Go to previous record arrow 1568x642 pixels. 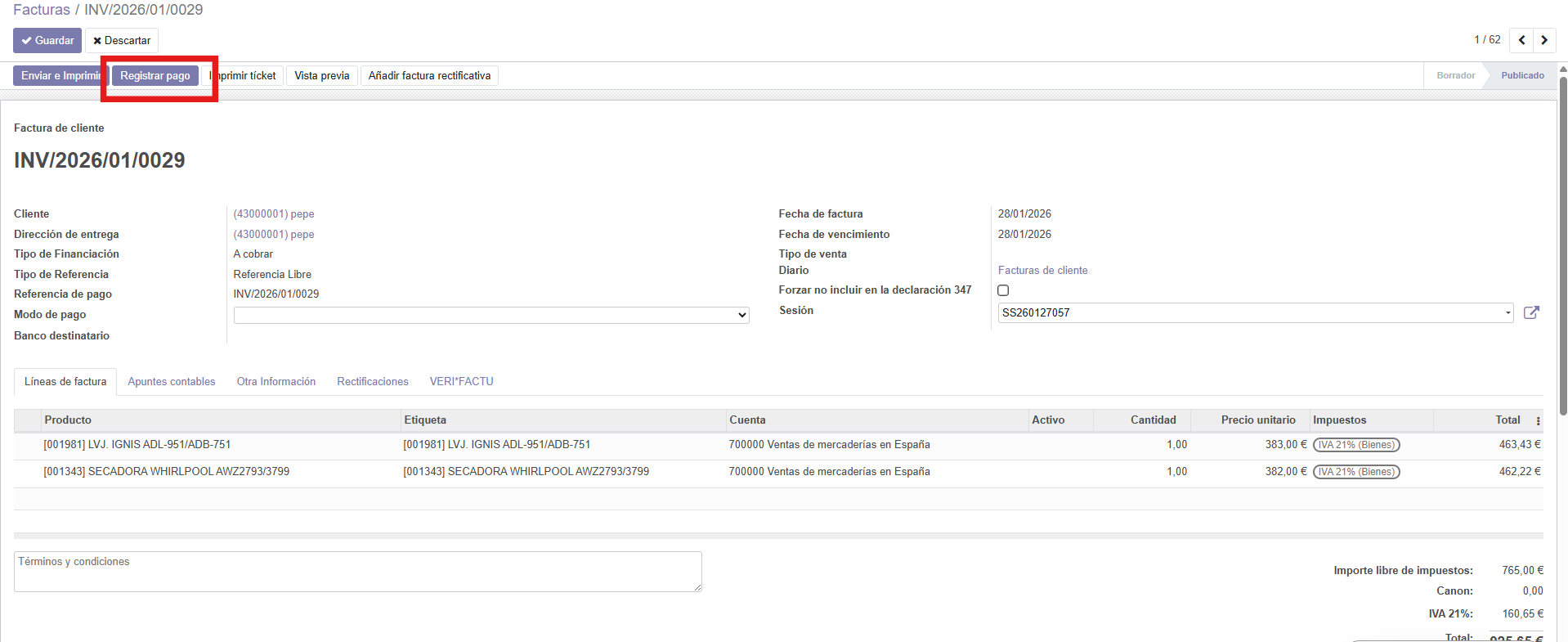click(x=1521, y=40)
